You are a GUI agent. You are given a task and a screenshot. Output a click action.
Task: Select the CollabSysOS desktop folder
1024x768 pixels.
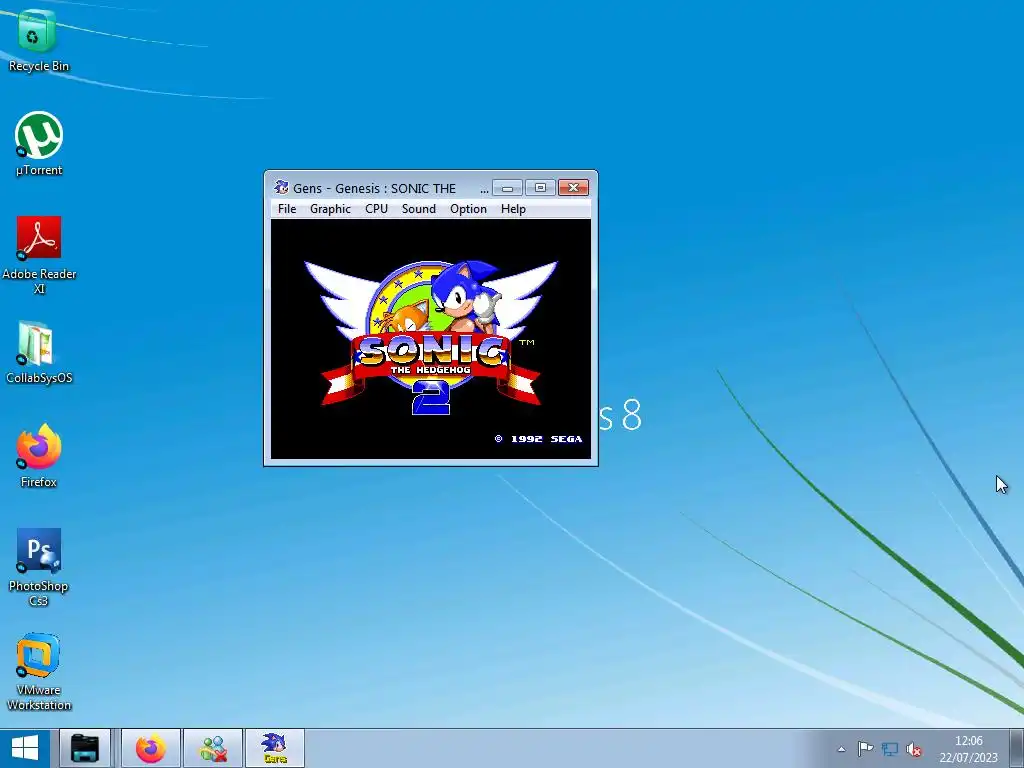pos(39,353)
